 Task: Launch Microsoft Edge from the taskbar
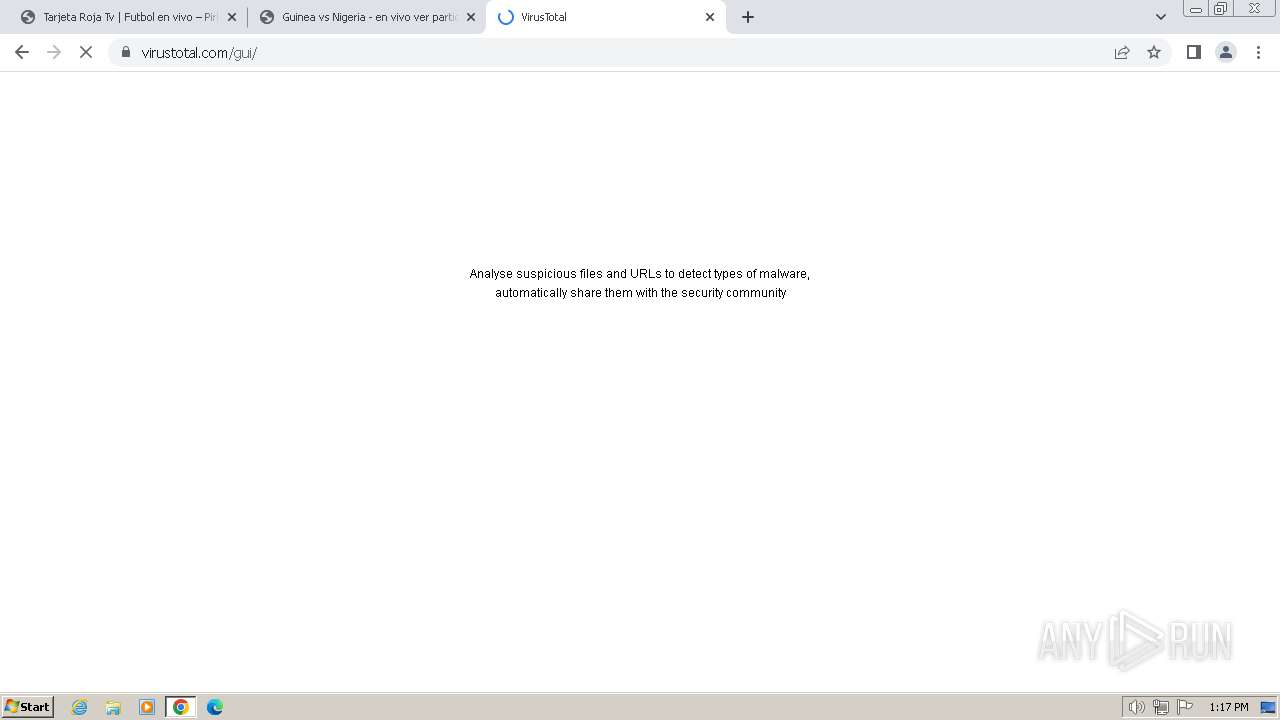[215, 707]
